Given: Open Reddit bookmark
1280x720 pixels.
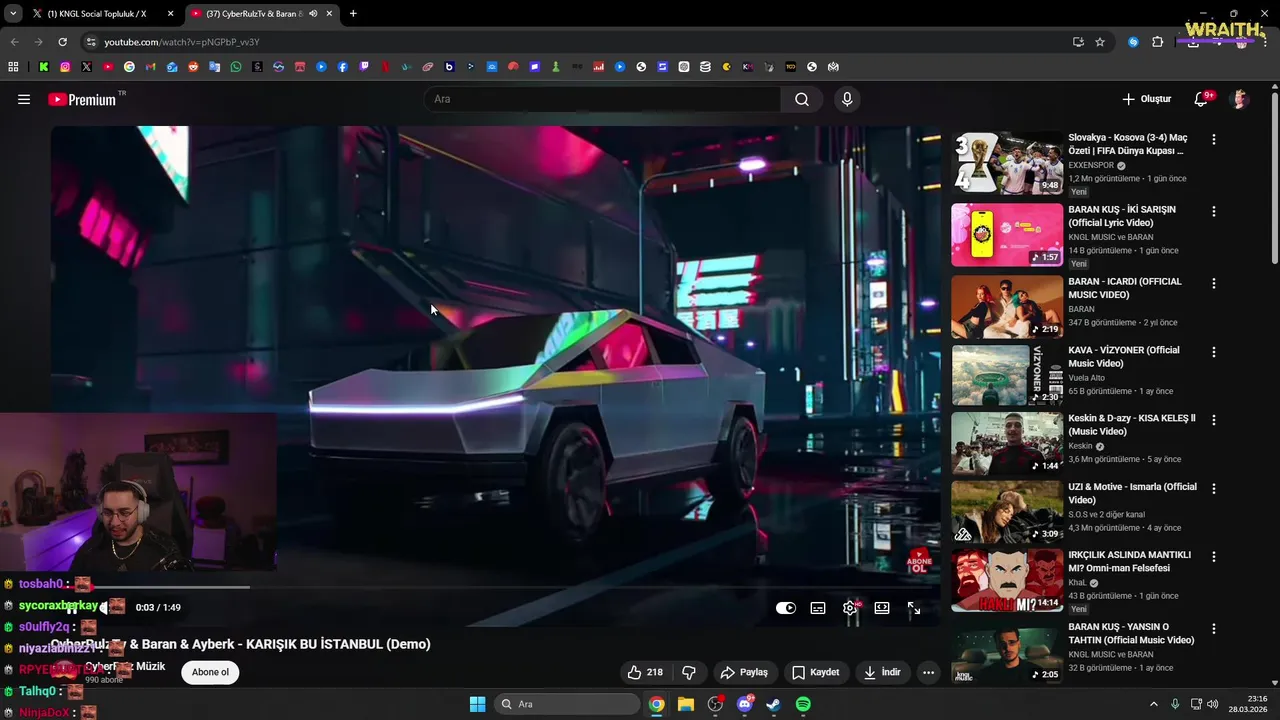Looking at the screenshot, I should (x=193, y=67).
